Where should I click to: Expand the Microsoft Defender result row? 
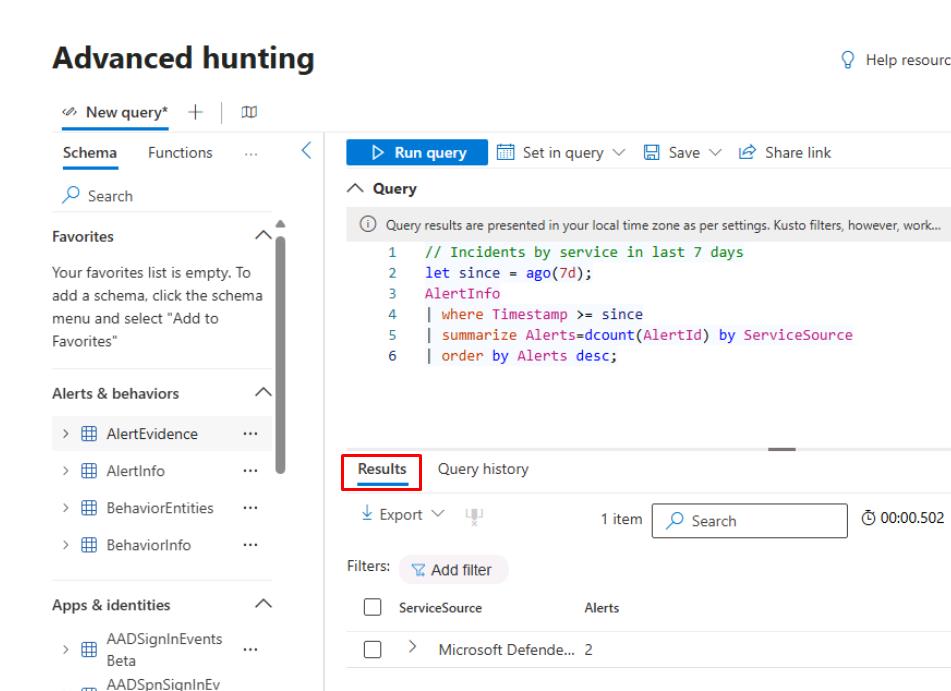pyautogui.click(x=412, y=649)
